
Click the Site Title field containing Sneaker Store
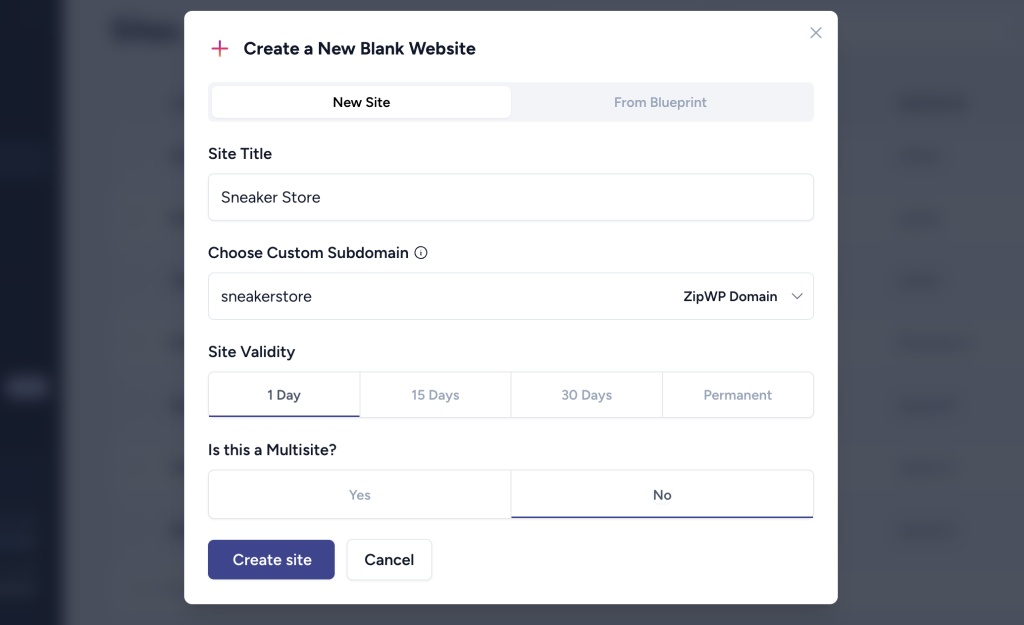(x=510, y=197)
